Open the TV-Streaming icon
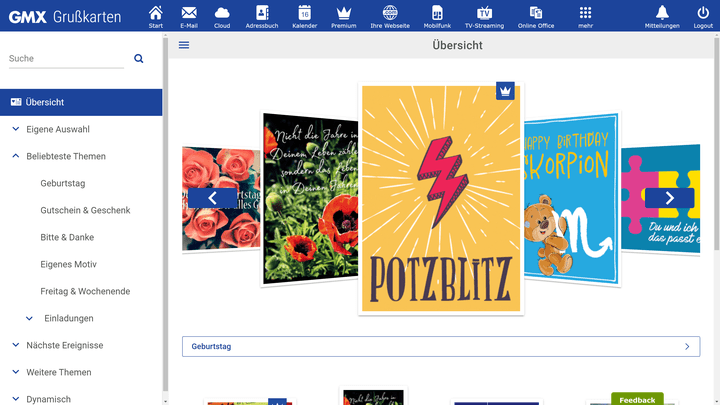The image size is (720, 405). (484, 13)
